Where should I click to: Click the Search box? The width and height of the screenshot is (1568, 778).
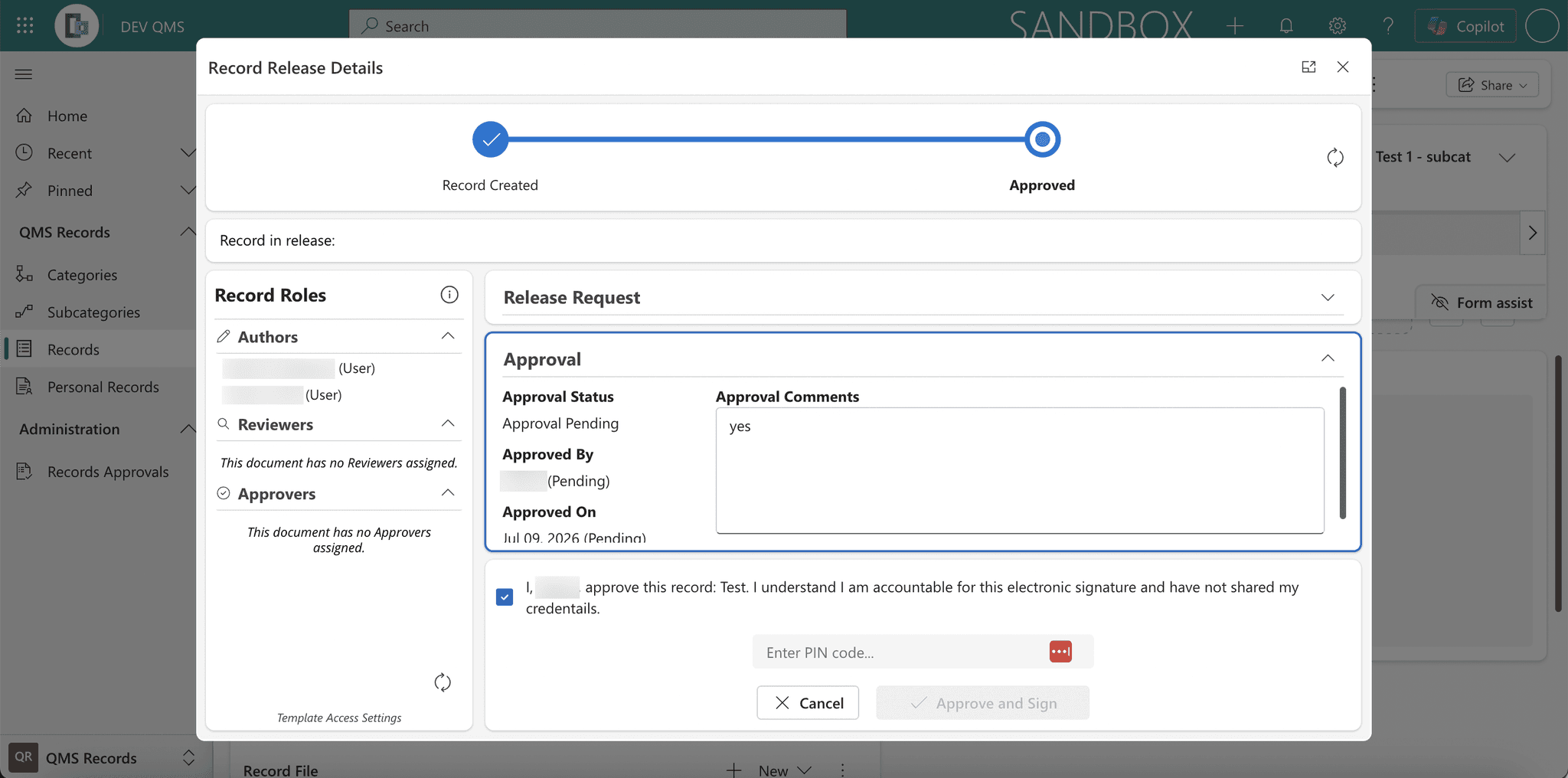pos(598,26)
